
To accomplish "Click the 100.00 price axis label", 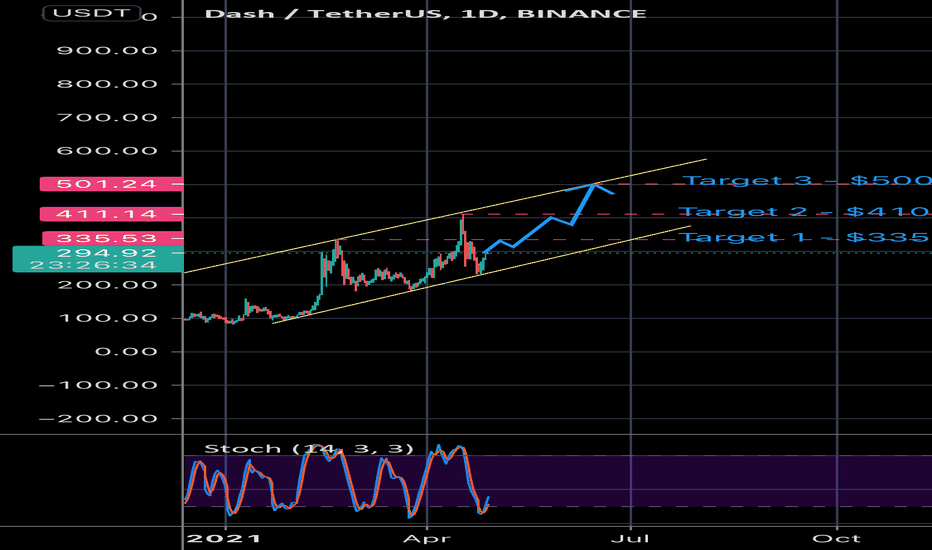I will point(108,318).
